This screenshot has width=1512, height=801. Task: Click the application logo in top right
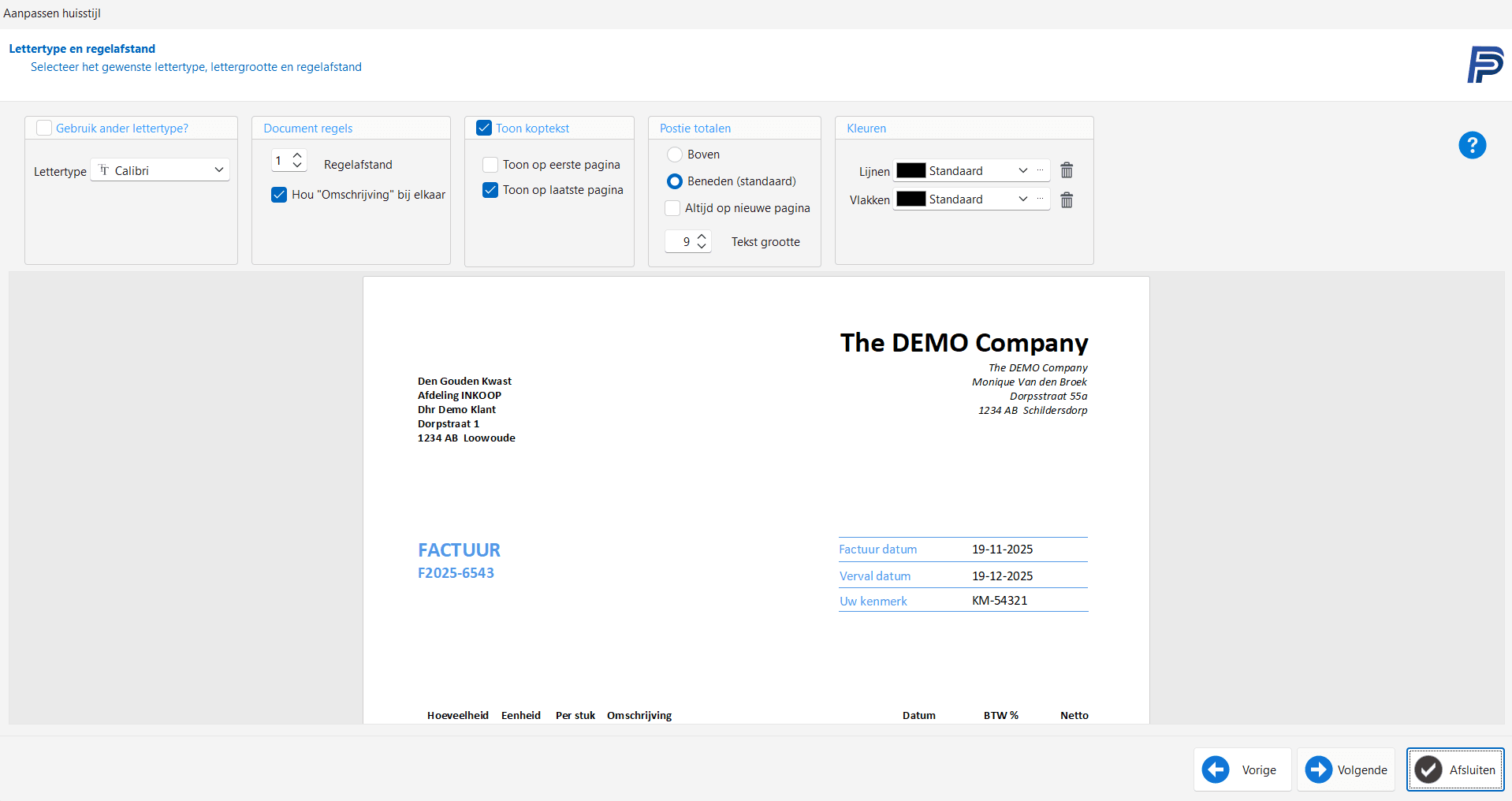click(1485, 65)
